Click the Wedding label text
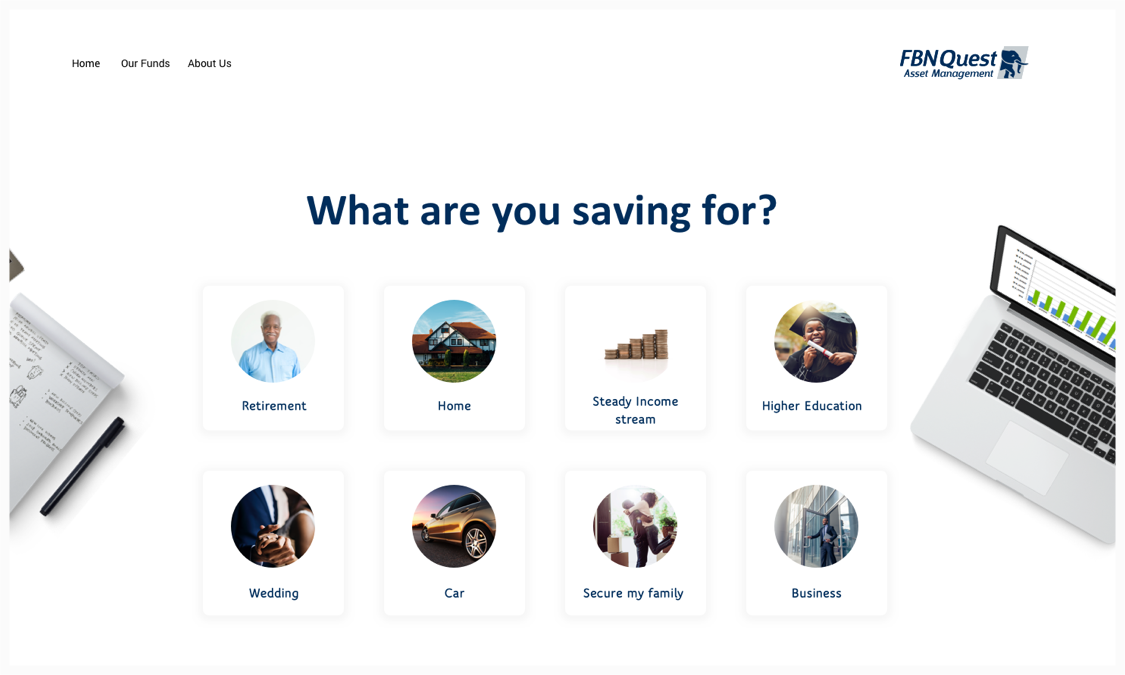Image resolution: width=1125 pixels, height=675 pixels. (x=274, y=593)
